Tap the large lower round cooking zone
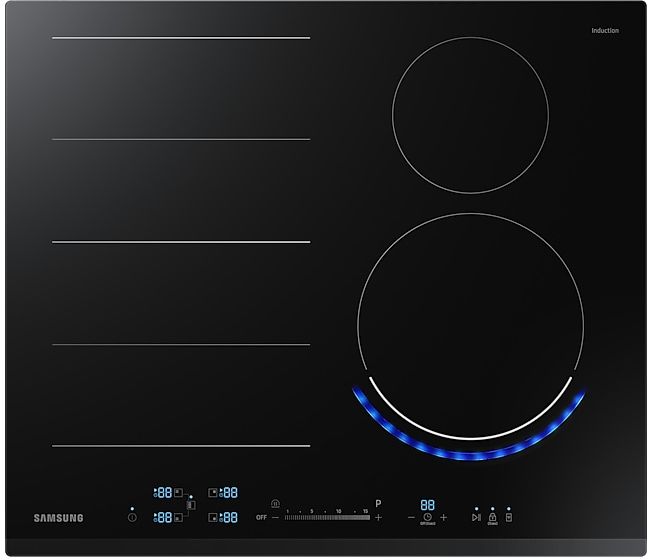 471,326
